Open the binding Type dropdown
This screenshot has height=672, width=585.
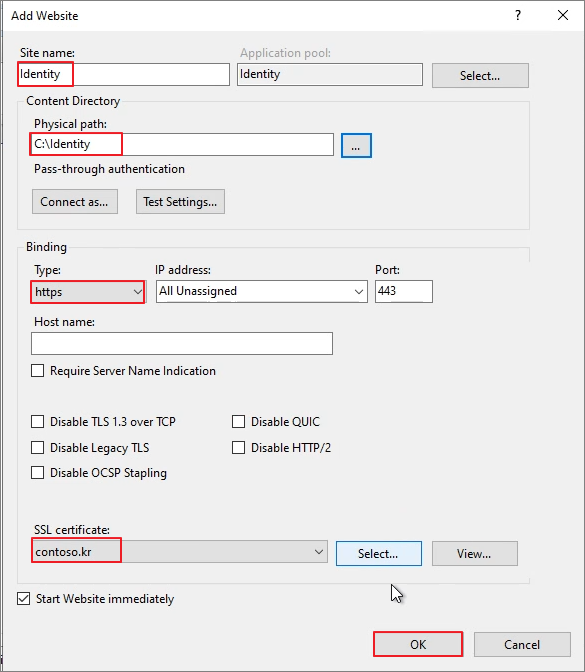88,292
